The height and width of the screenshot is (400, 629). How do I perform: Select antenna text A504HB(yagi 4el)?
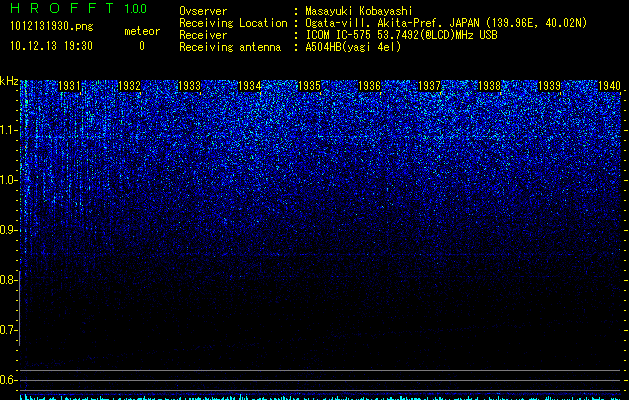(353, 47)
